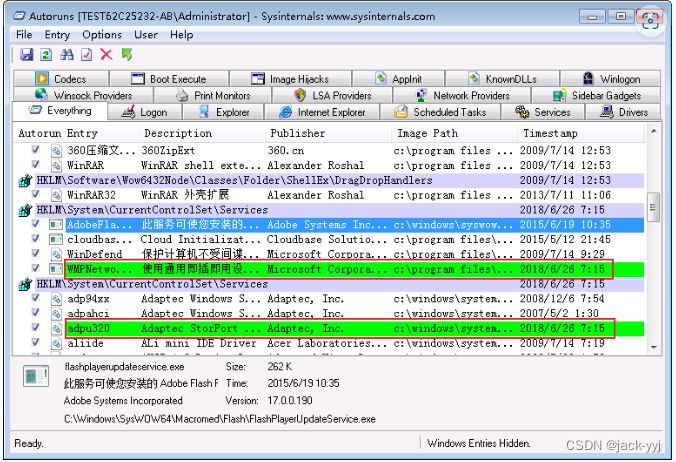
Task: Click the file icon next to adpu320 entry
Action: click(x=56, y=328)
